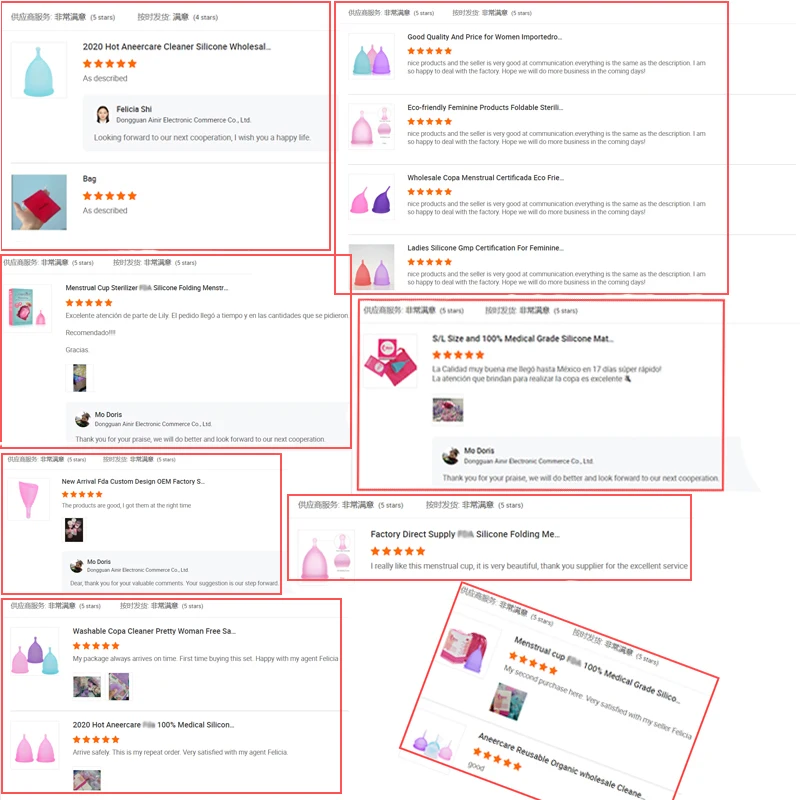Open '2020 Hot Aneercare Cleaner Silicone Wholesal' title

pos(177,46)
